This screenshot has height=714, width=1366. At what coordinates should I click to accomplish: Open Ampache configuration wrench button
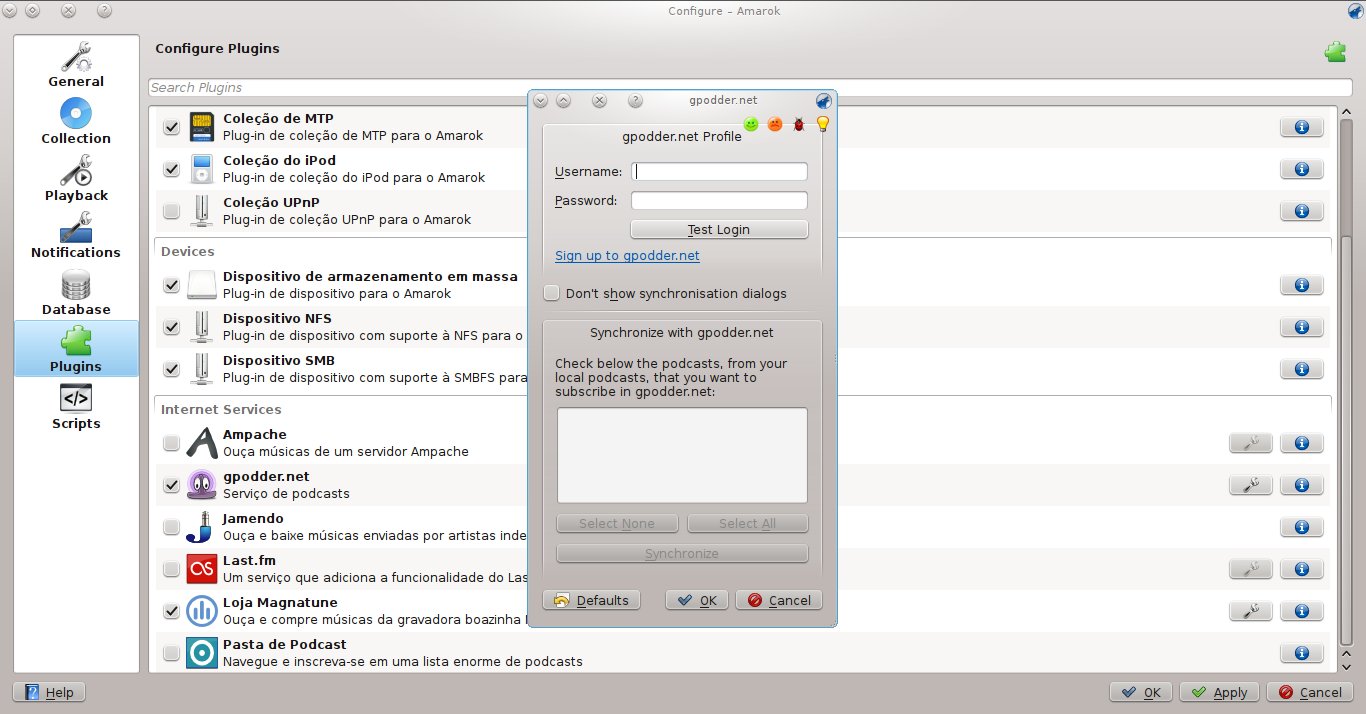pos(1250,443)
